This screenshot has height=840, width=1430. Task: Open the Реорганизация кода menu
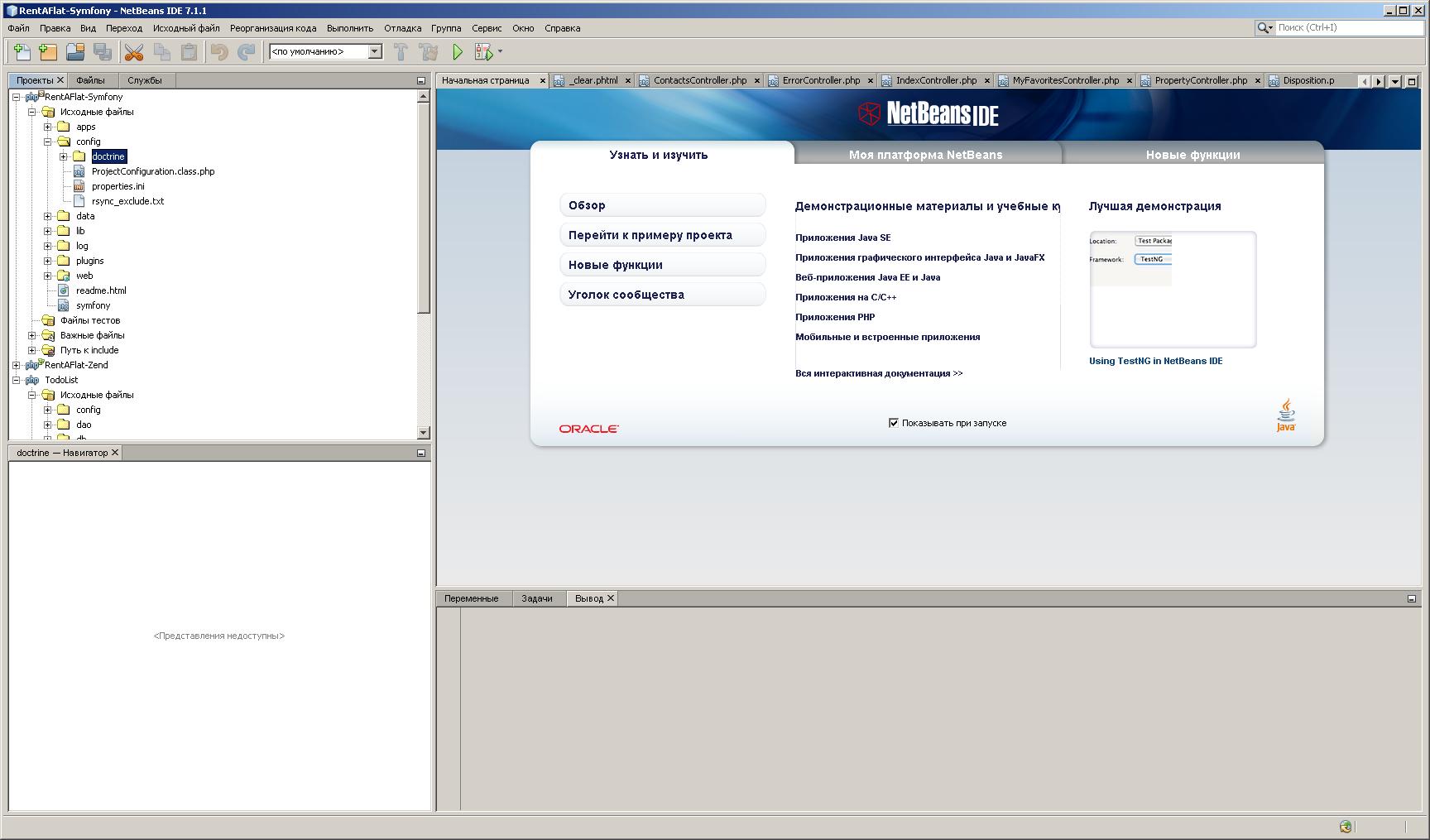point(273,28)
